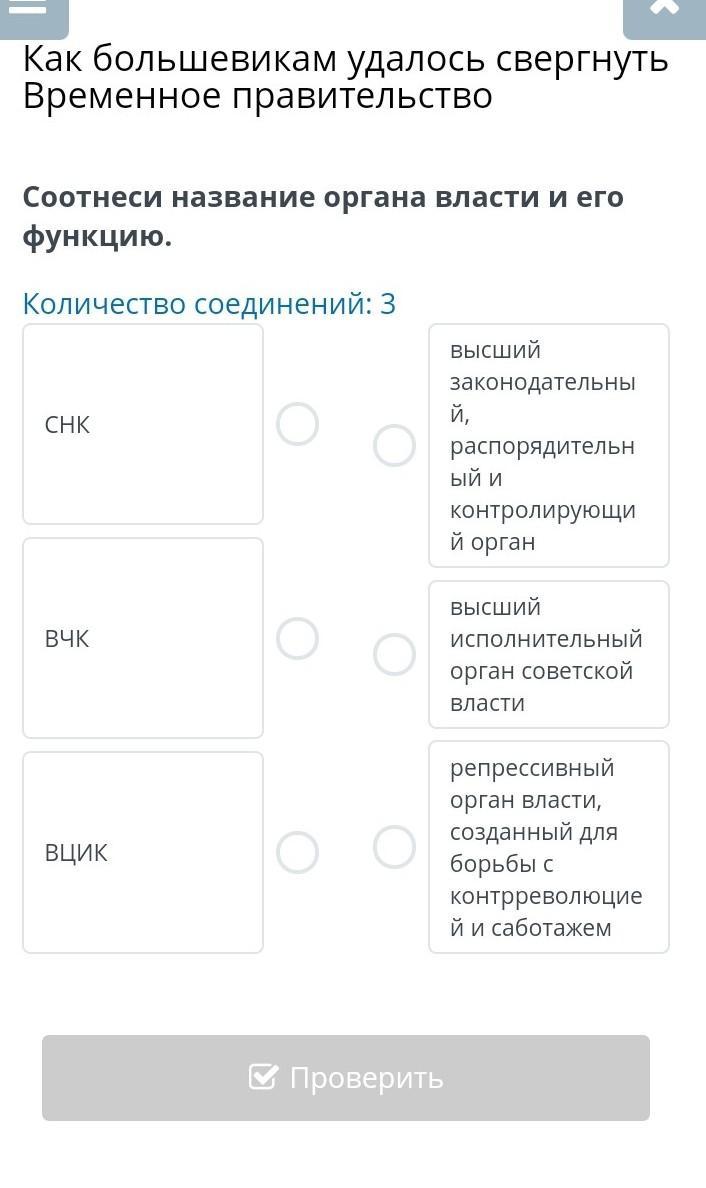The height and width of the screenshot is (1188, 706).
Task: Open the hamburger menu icon
Action: coord(34,15)
